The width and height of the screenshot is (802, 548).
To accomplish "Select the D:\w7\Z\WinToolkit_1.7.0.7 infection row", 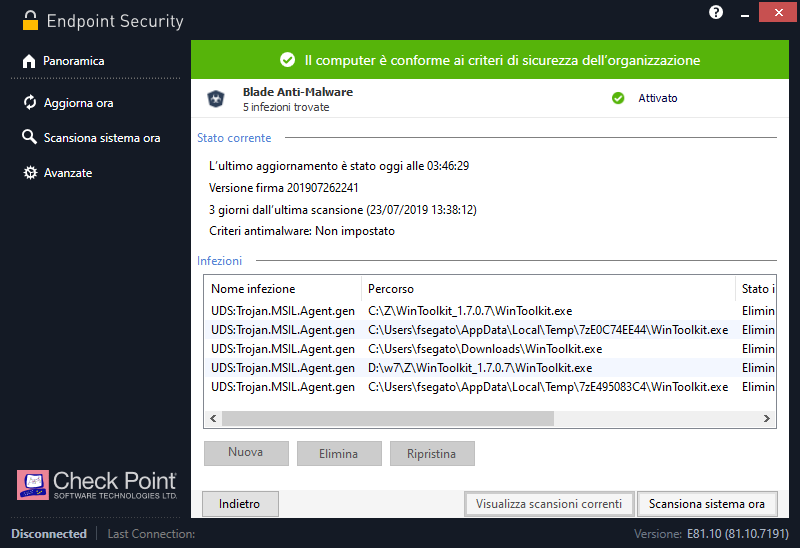I will tap(490, 368).
